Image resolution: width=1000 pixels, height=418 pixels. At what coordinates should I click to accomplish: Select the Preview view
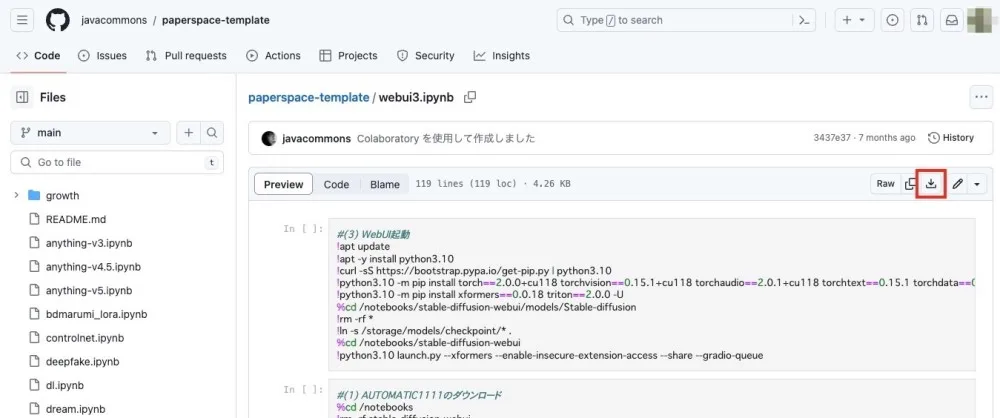tap(283, 184)
